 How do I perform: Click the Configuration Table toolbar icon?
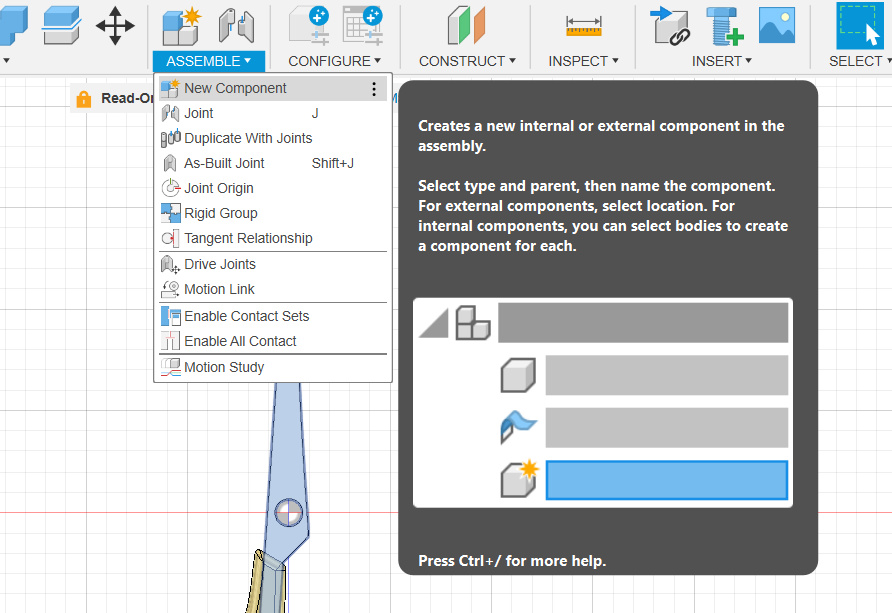(363, 26)
